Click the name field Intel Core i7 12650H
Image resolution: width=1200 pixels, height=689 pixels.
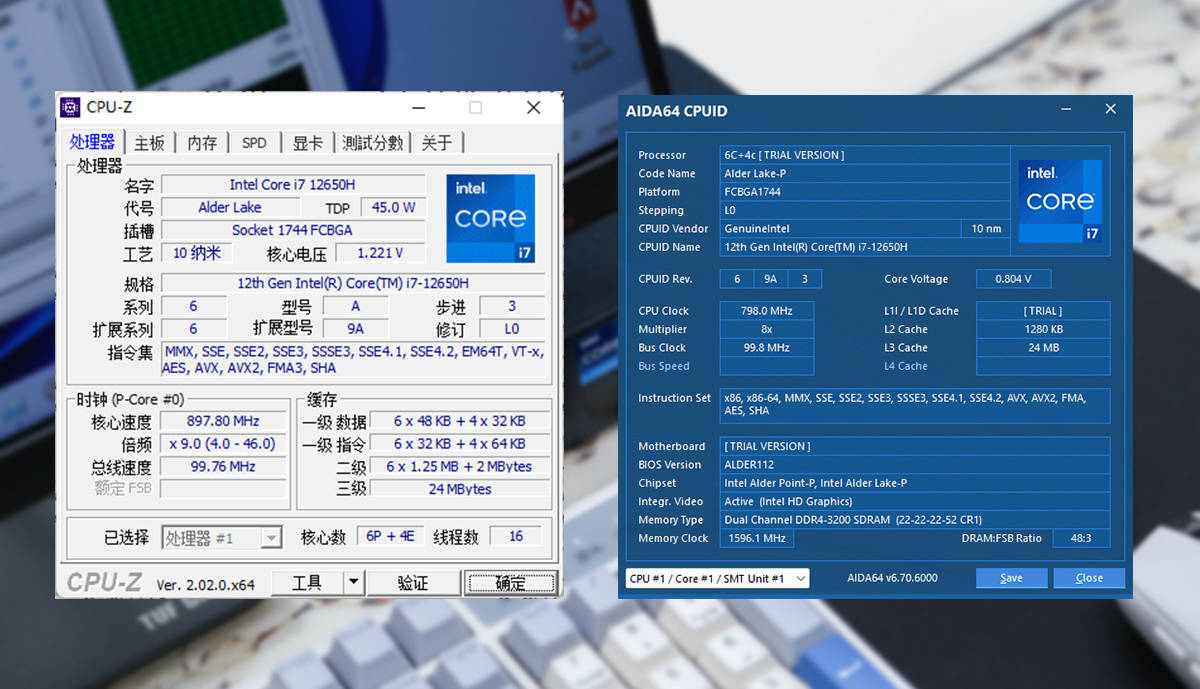coord(292,185)
